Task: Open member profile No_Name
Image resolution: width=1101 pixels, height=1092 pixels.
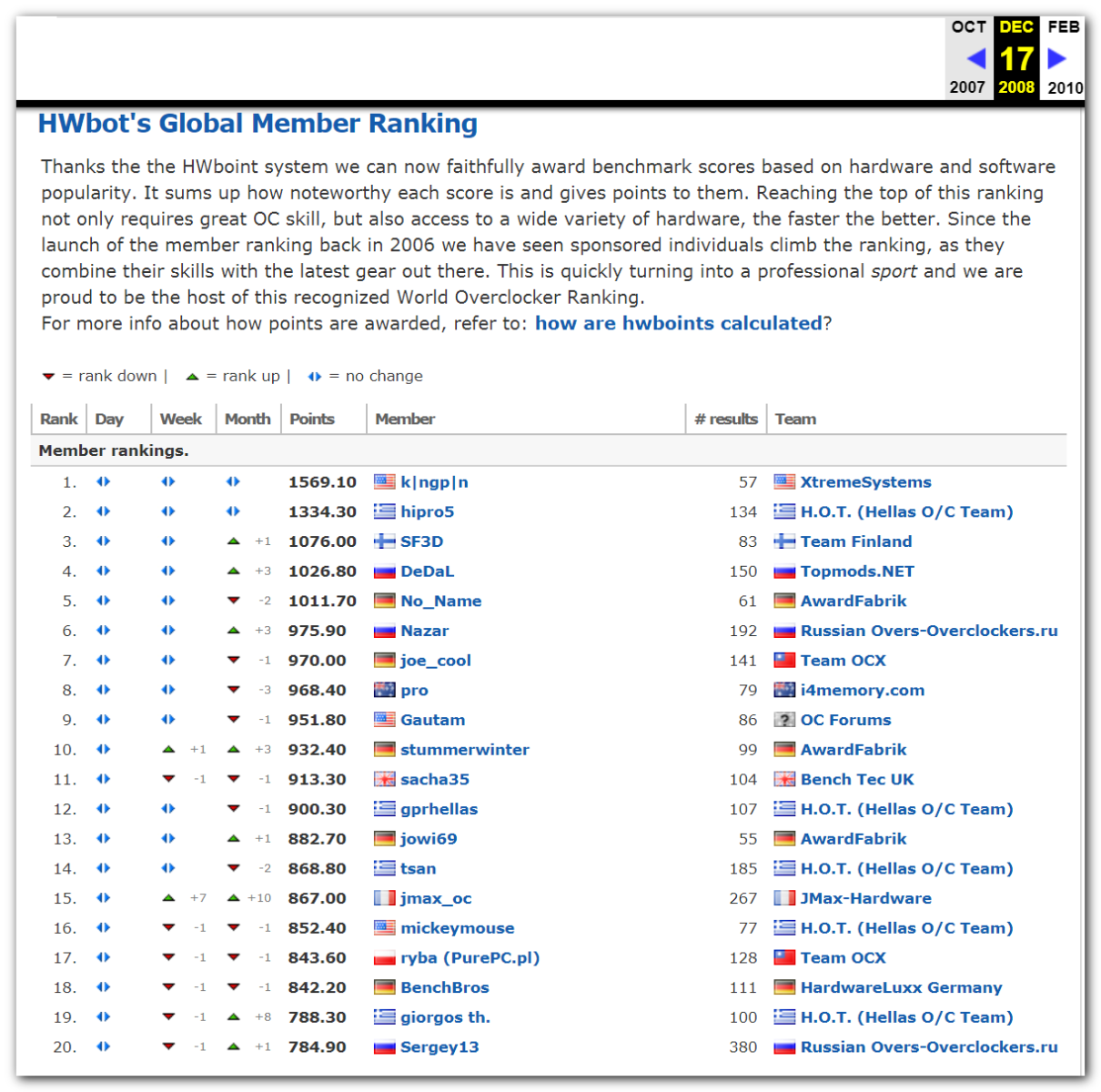Action: coord(440,602)
